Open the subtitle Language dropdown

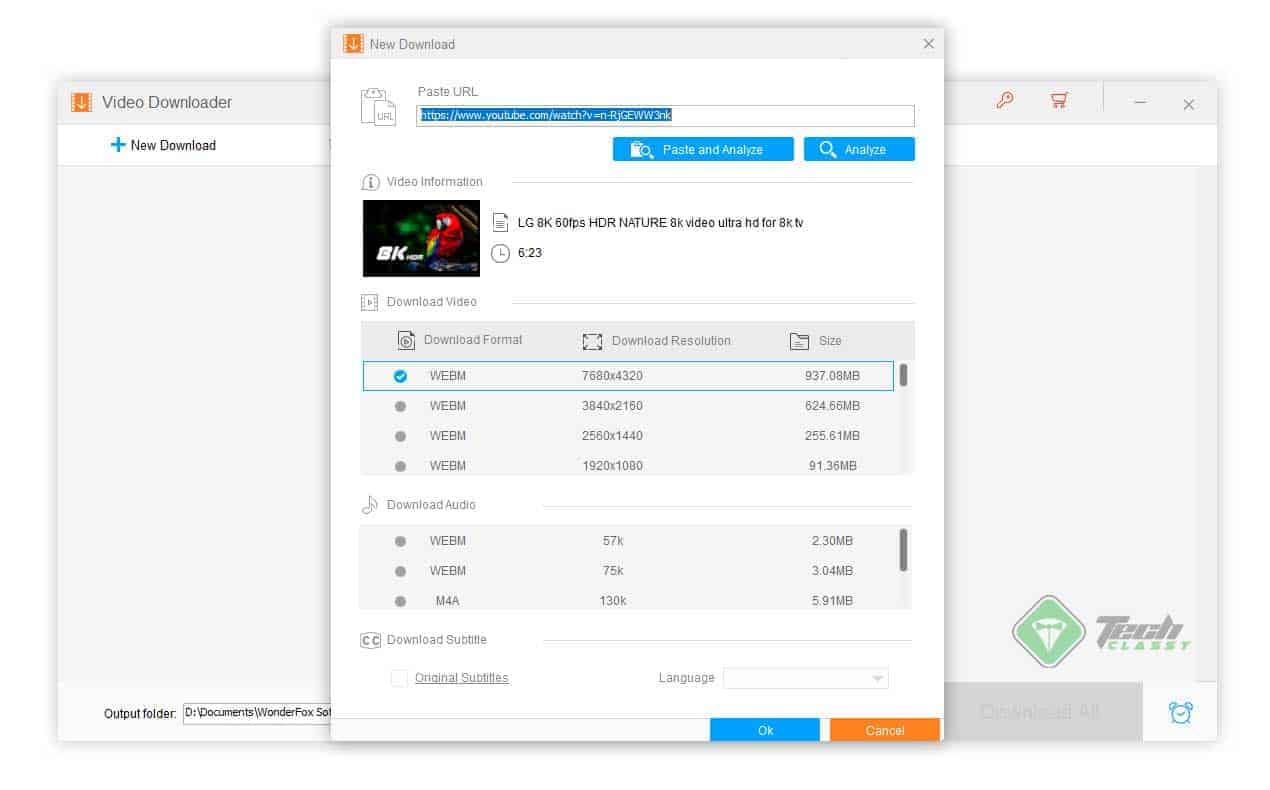pos(805,678)
